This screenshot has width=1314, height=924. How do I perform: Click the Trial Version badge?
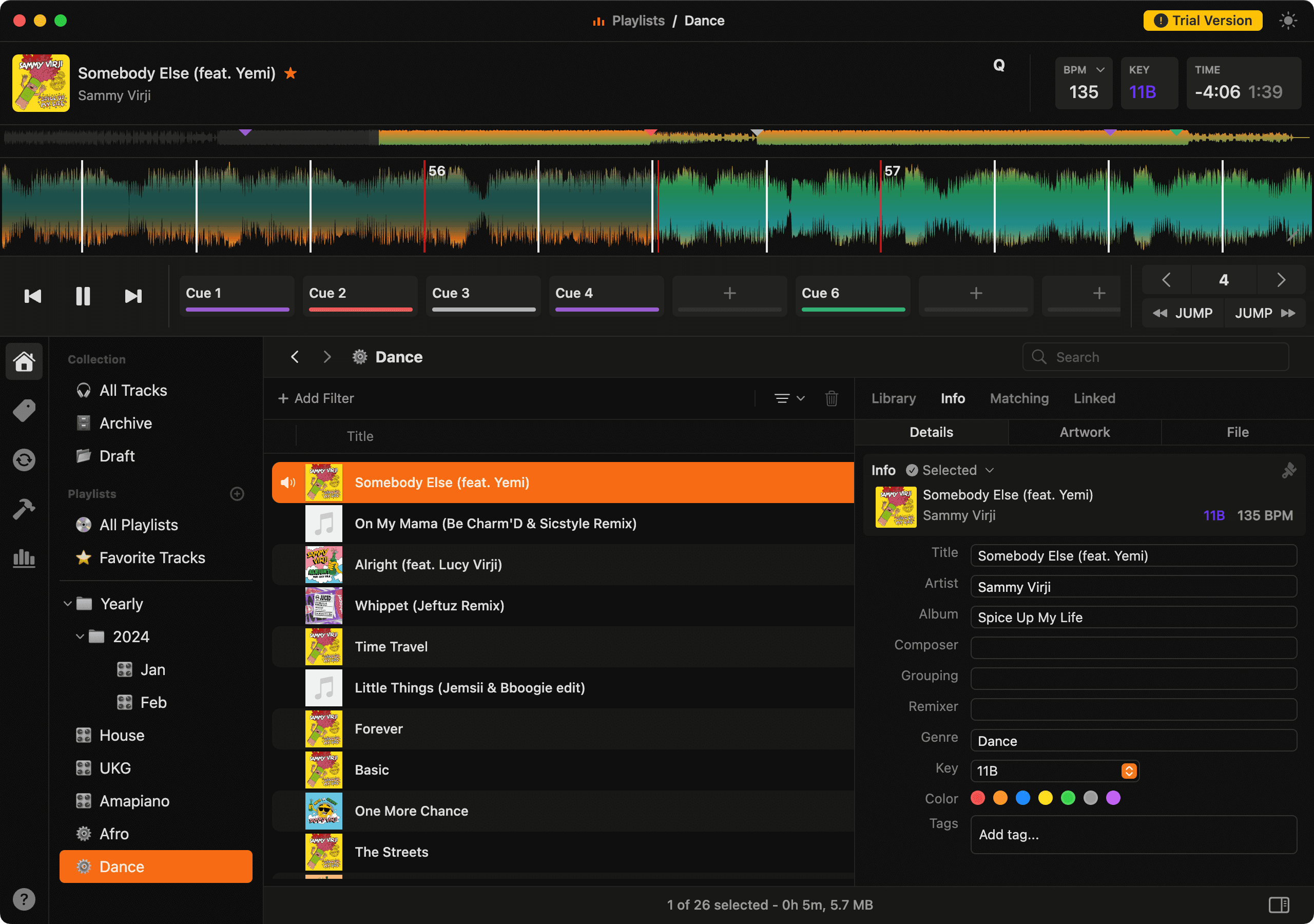tap(1203, 21)
